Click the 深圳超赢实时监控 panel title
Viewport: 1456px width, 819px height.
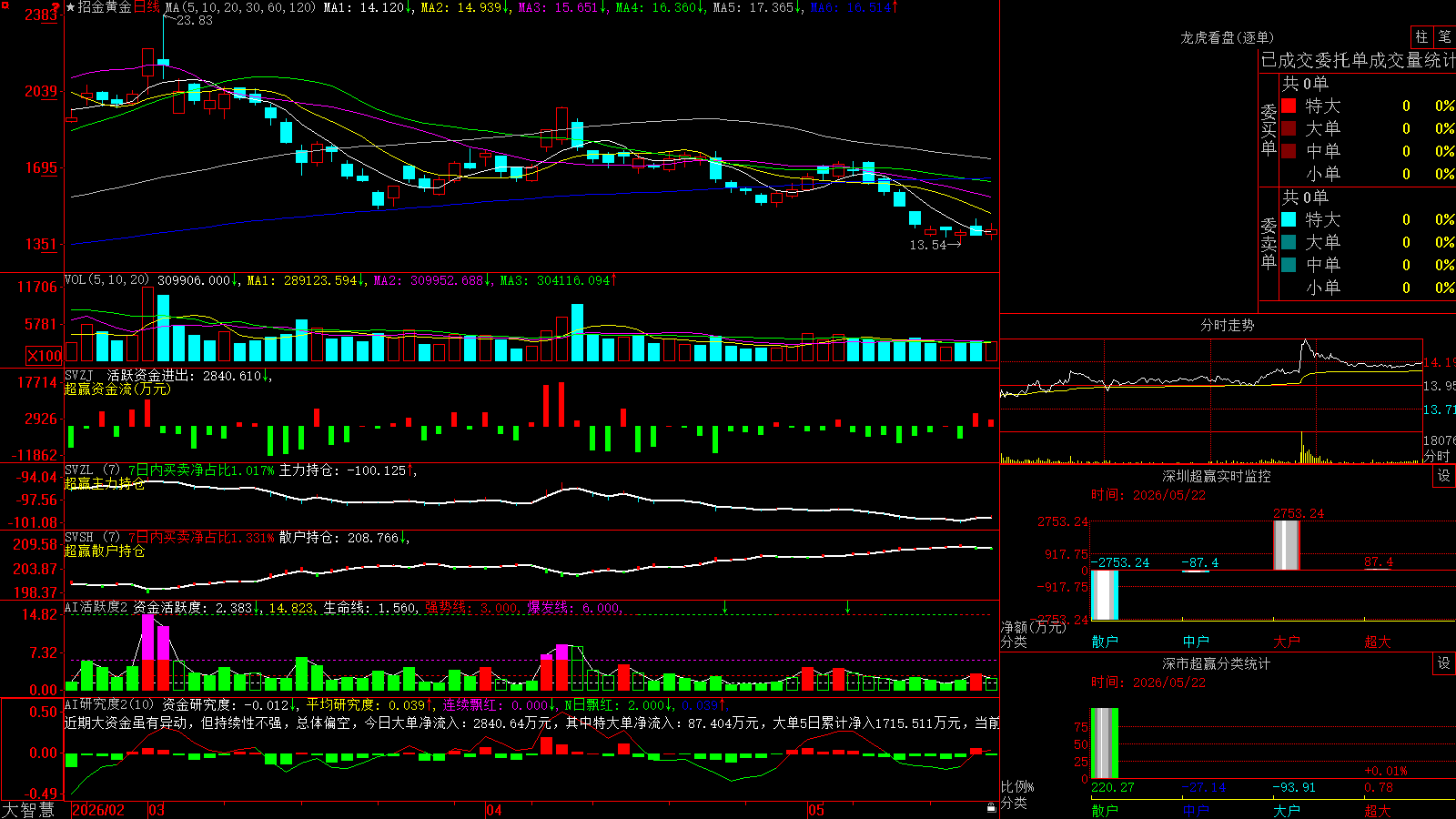[x=1216, y=476]
